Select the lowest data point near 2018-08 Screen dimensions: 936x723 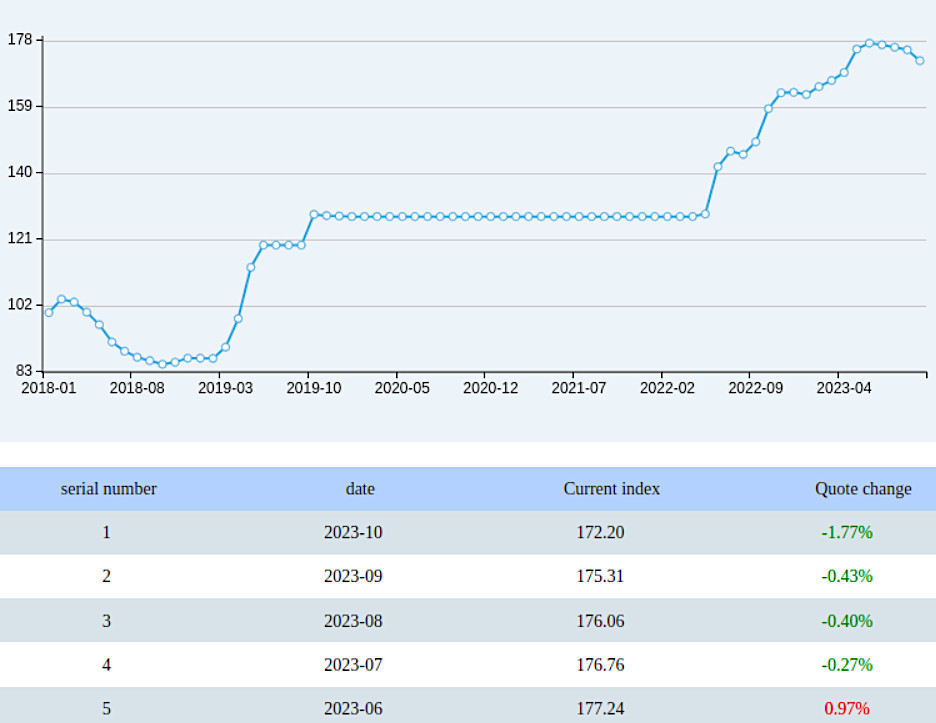pos(162,364)
